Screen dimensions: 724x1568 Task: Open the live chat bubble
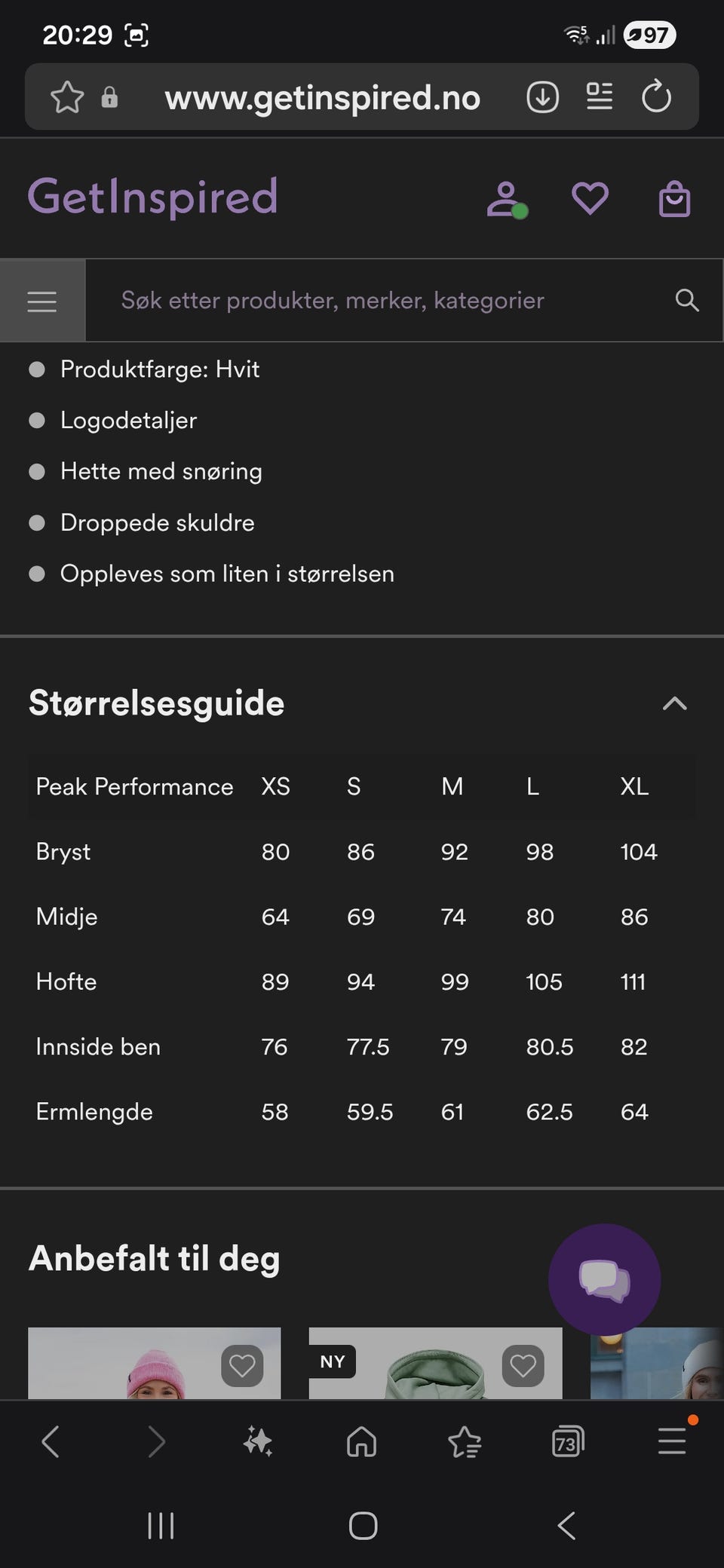[604, 1279]
